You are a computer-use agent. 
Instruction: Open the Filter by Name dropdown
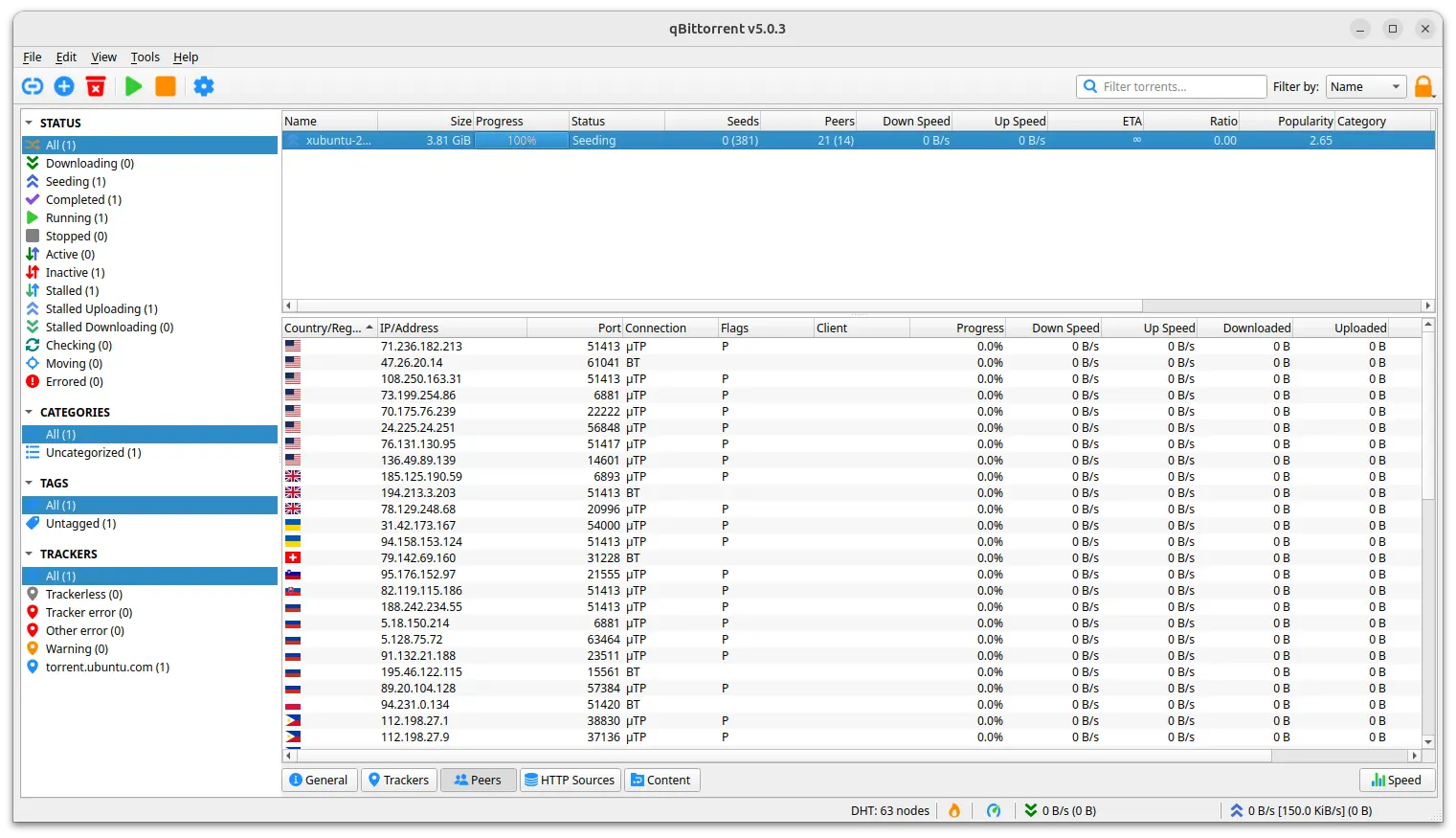point(1366,86)
